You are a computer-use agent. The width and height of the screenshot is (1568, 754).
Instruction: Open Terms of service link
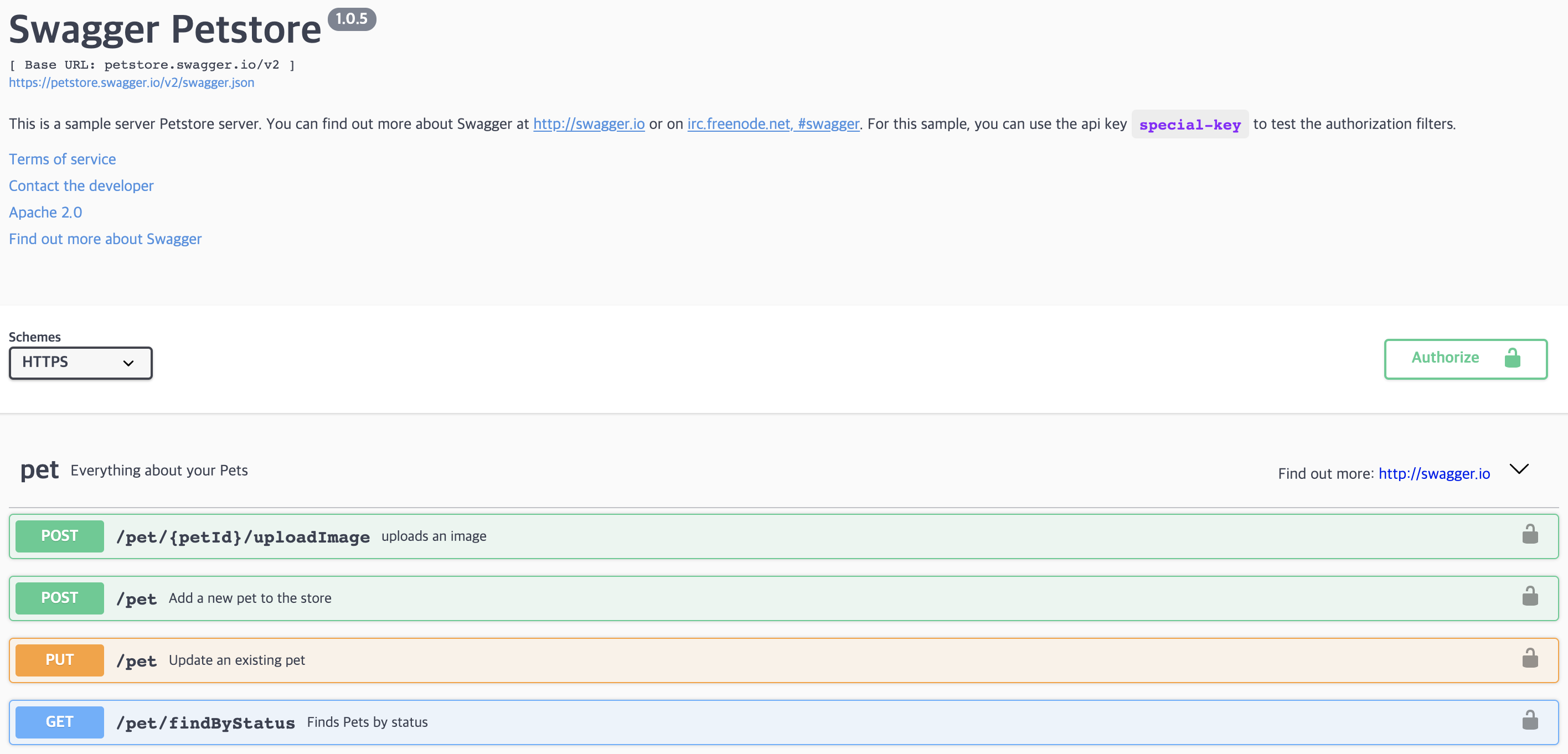coord(62,159)
